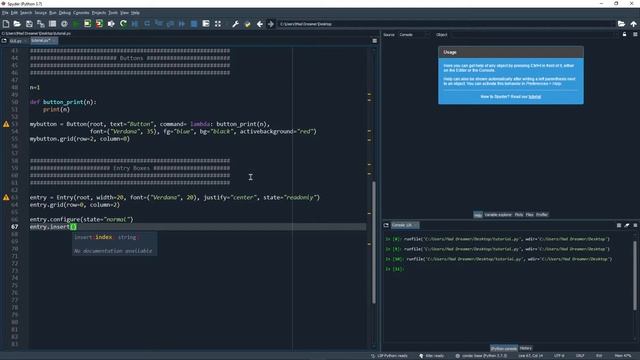Image resolution: width=640 pixels, height=360 pixels.
Task: Browse a working directory folder icon
Action: point(621,24)
